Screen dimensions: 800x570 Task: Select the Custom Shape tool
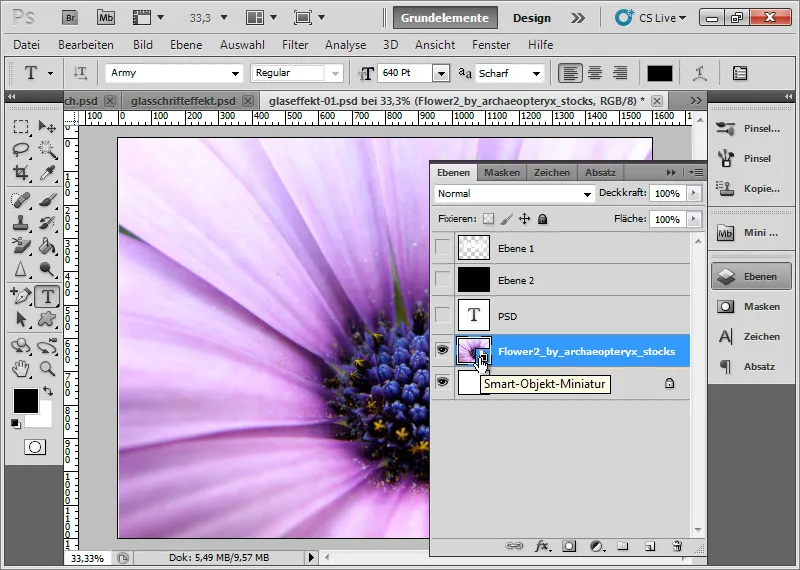pos(47,319)
